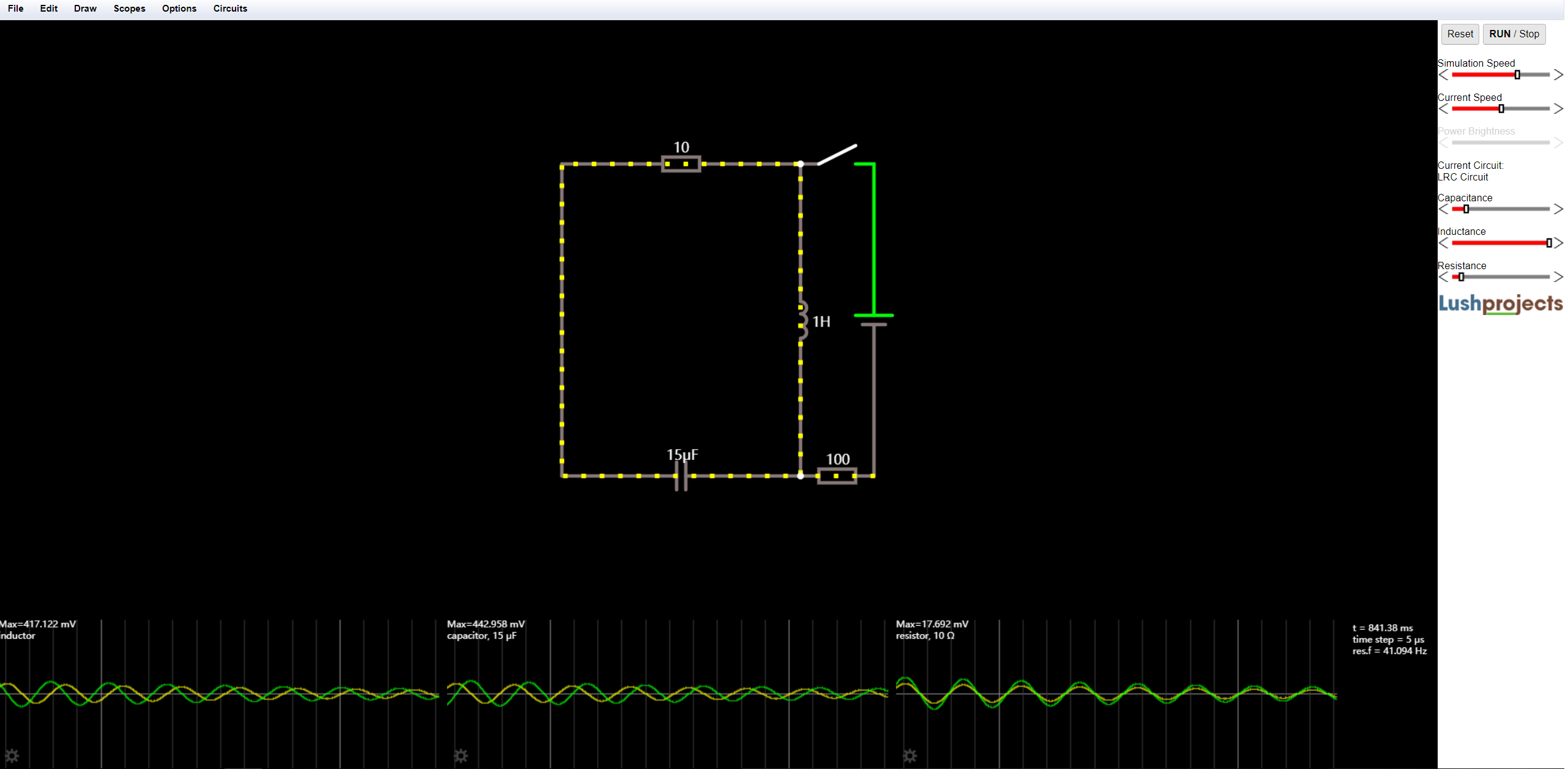Decrease Resistance using its left arrow
The image size is (1568, 769).
tap(1443, 277)
